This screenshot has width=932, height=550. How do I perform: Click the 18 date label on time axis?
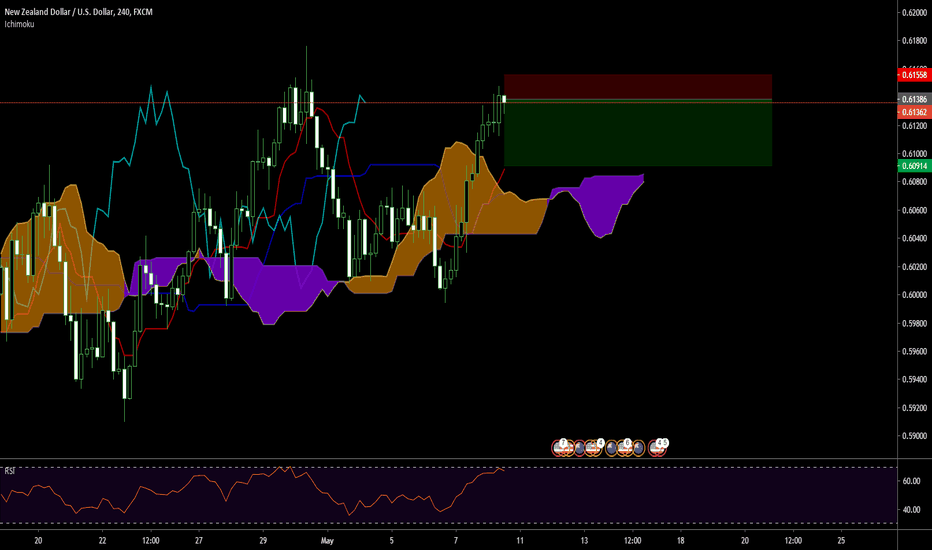(x=680, y=540)
